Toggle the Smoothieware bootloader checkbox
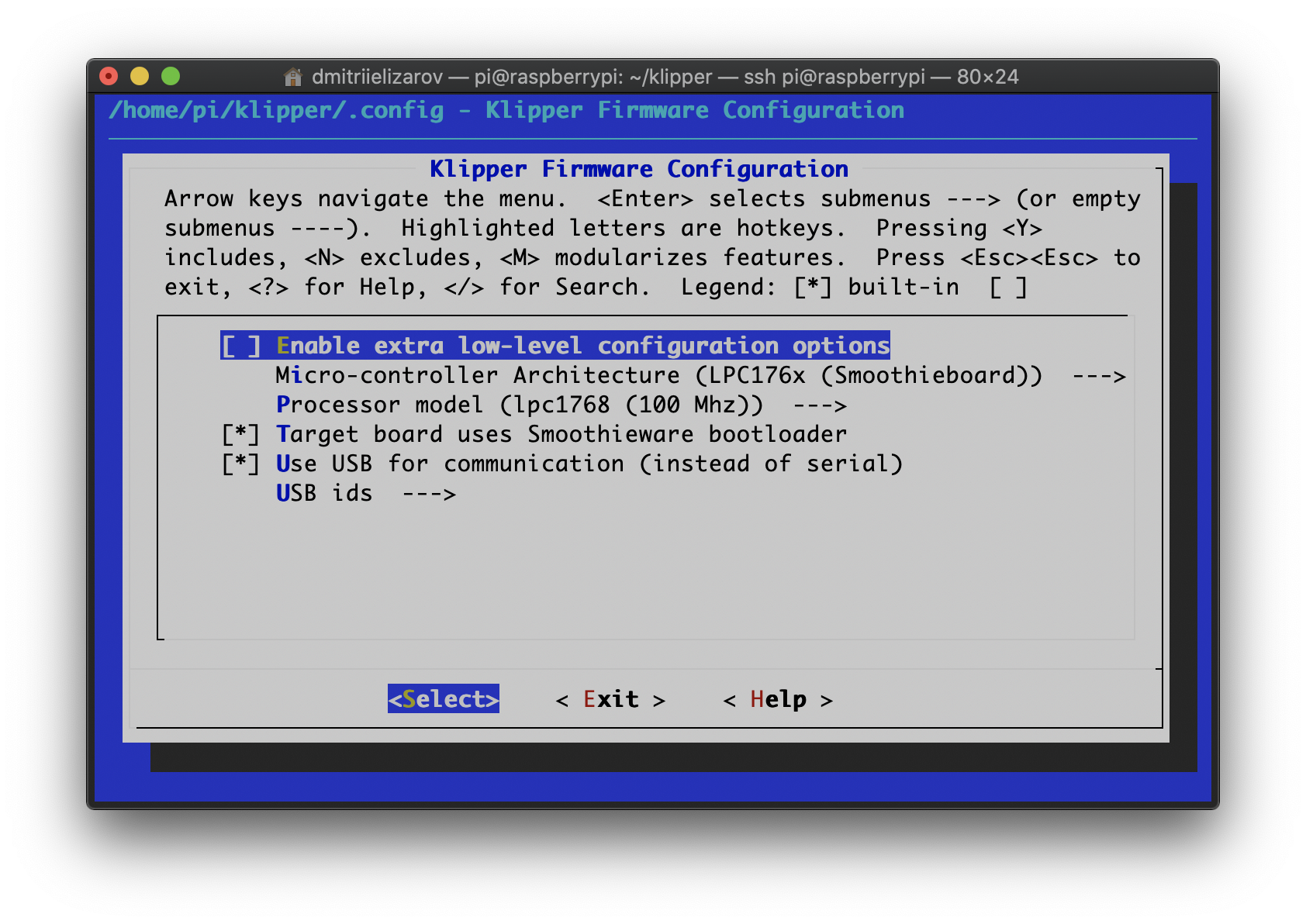The width and height of the screenshot is (1306, 924). pyautogui.click(x=240, y=434)
